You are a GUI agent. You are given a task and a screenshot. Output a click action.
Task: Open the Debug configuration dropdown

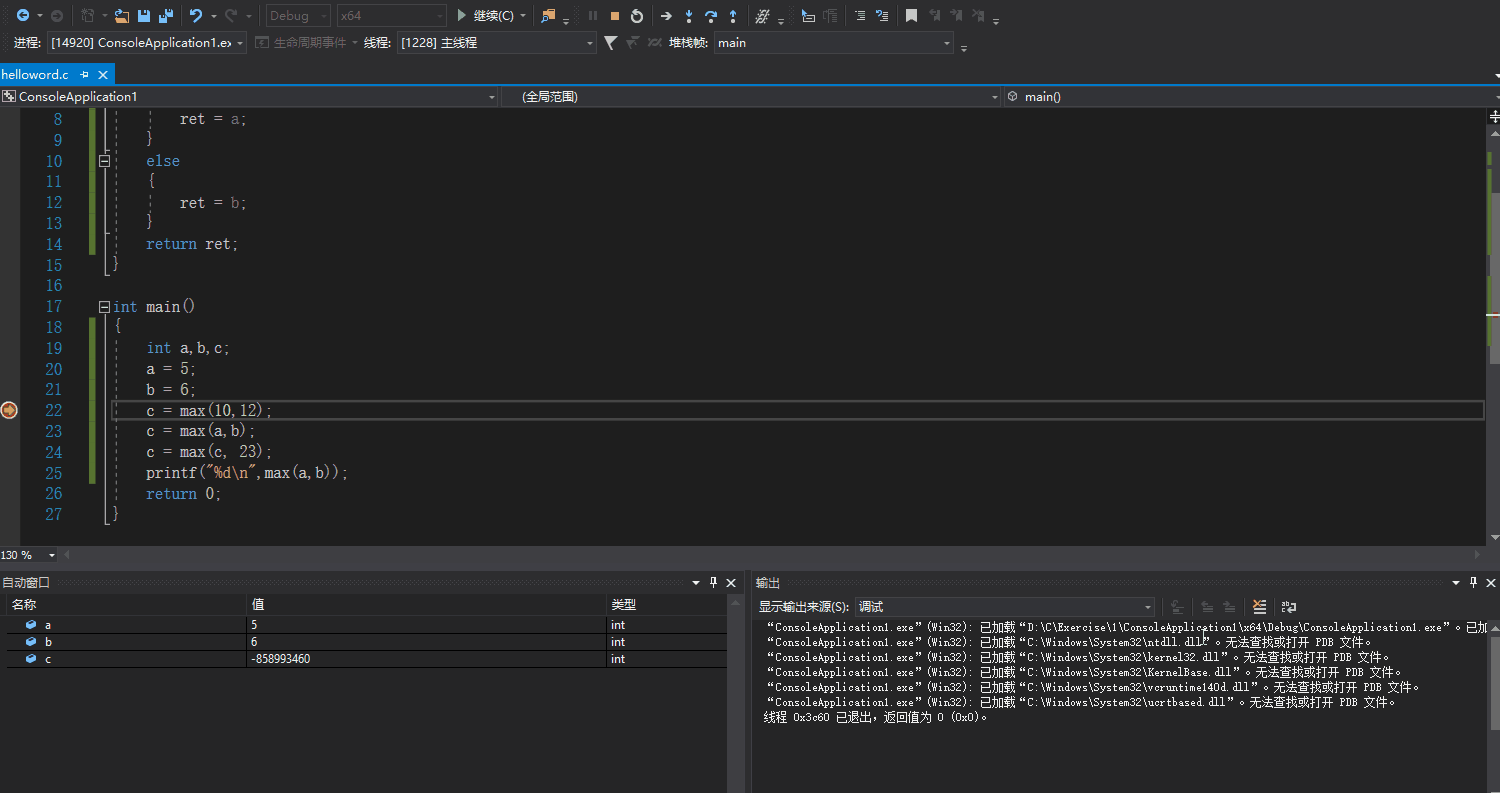click(x=298, y=16)
